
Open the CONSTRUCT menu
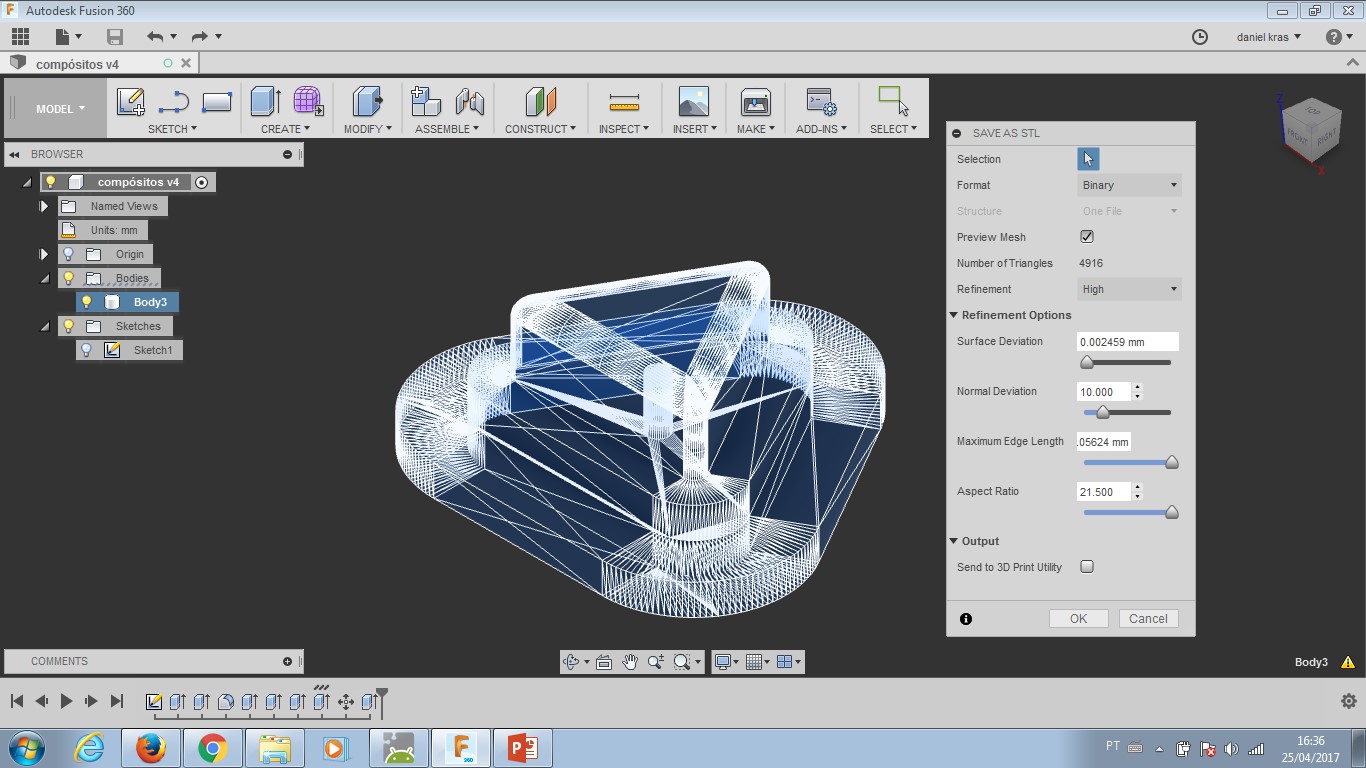point(540,129)
